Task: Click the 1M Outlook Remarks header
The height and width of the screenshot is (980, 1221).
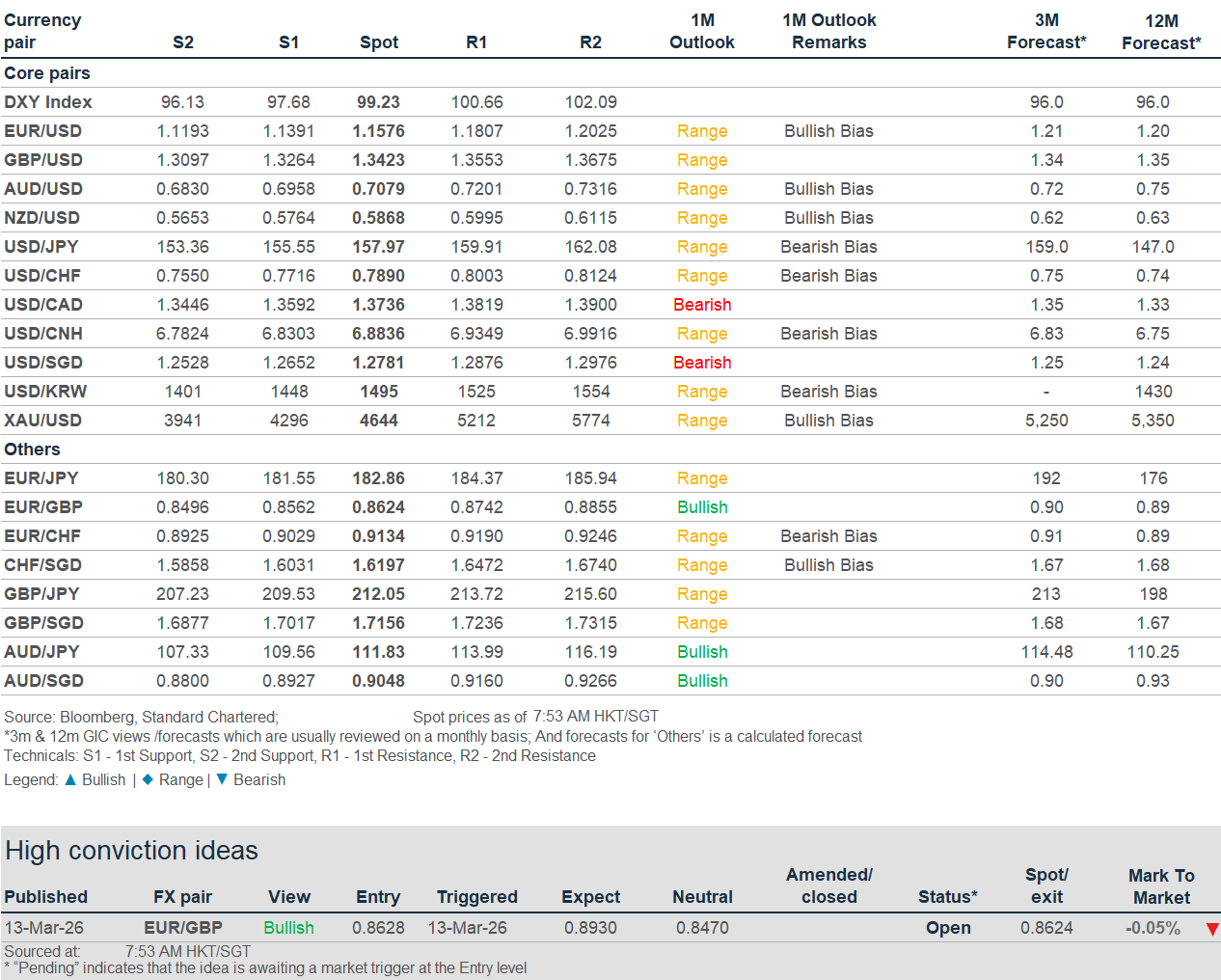Action: coord(828,31)
